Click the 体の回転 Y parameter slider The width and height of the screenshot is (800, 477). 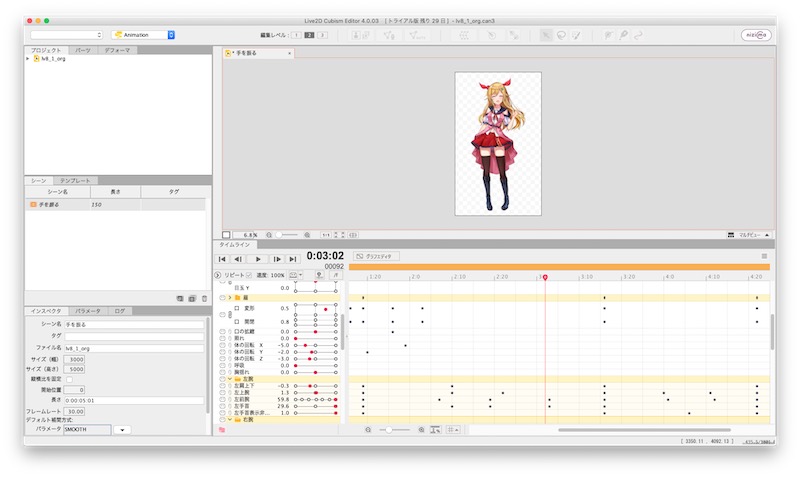point(315,352)
